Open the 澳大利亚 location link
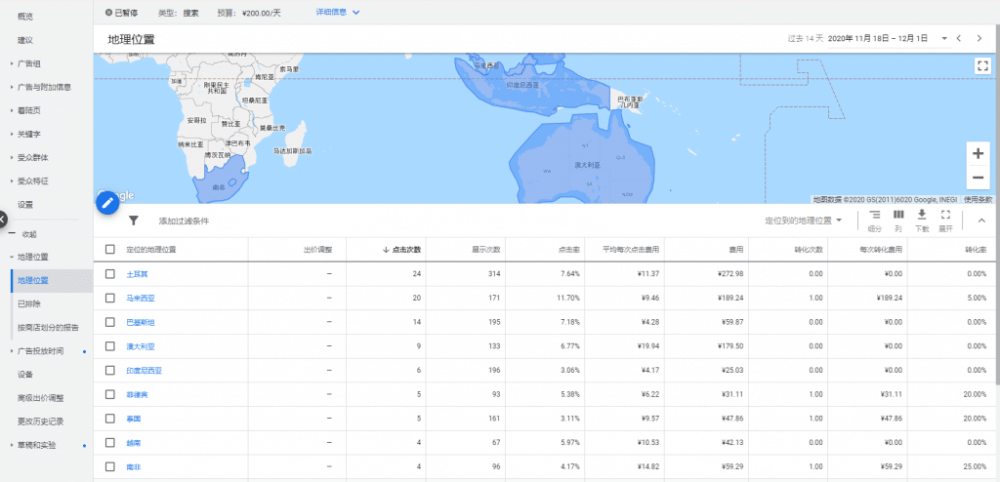 tap(140, 345)
